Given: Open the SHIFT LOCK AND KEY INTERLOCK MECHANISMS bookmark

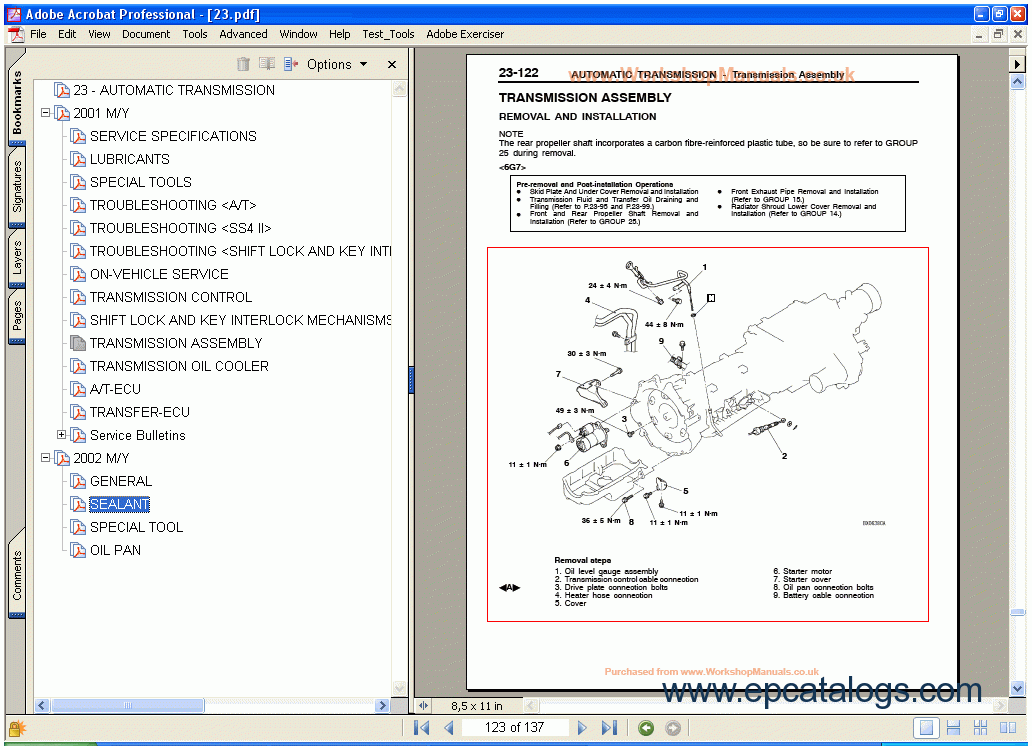Looking at the screenshot, I should 240,320.
